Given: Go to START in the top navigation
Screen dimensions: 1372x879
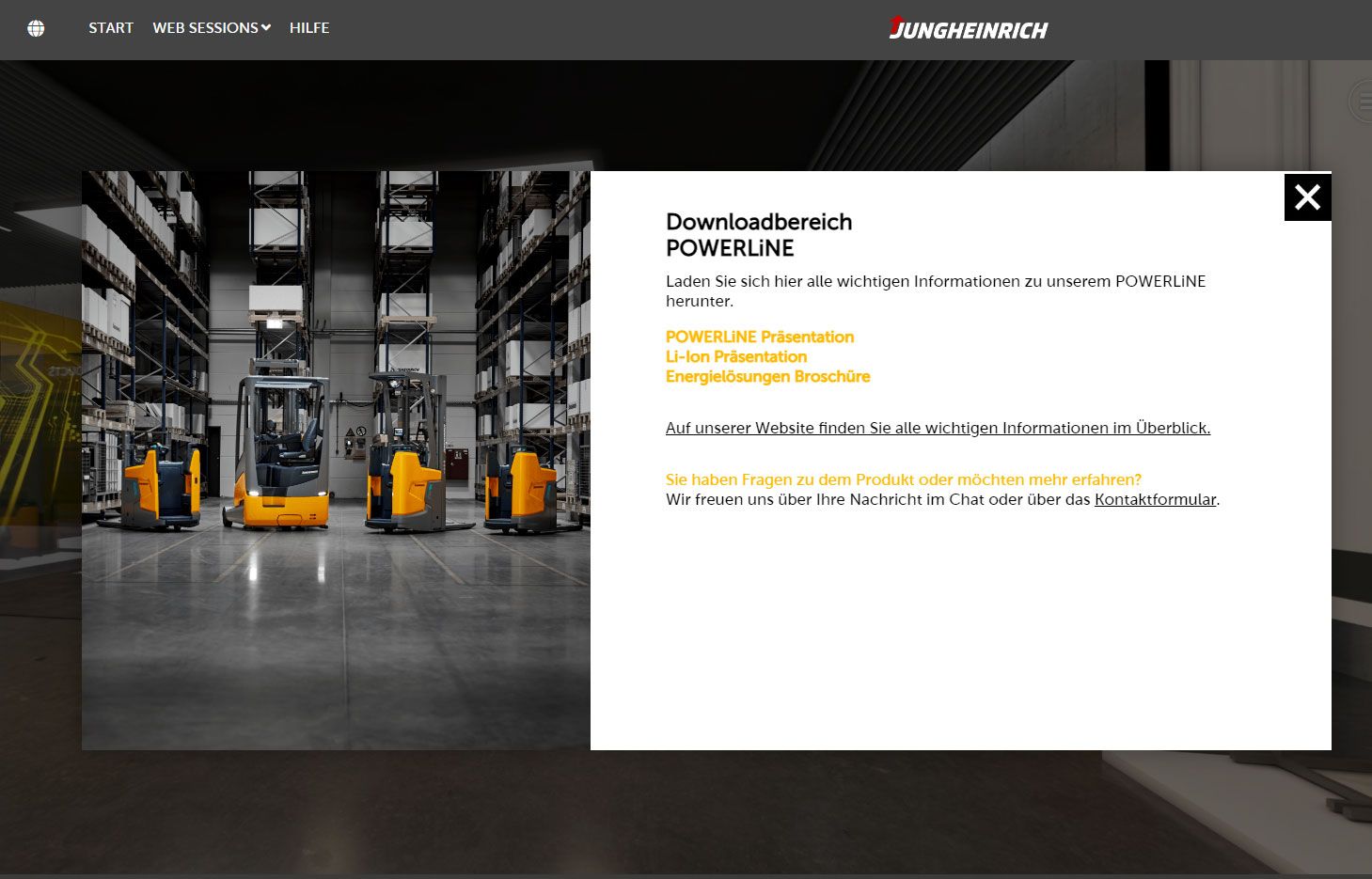Looking at the screenshot, I should point(111,28).
